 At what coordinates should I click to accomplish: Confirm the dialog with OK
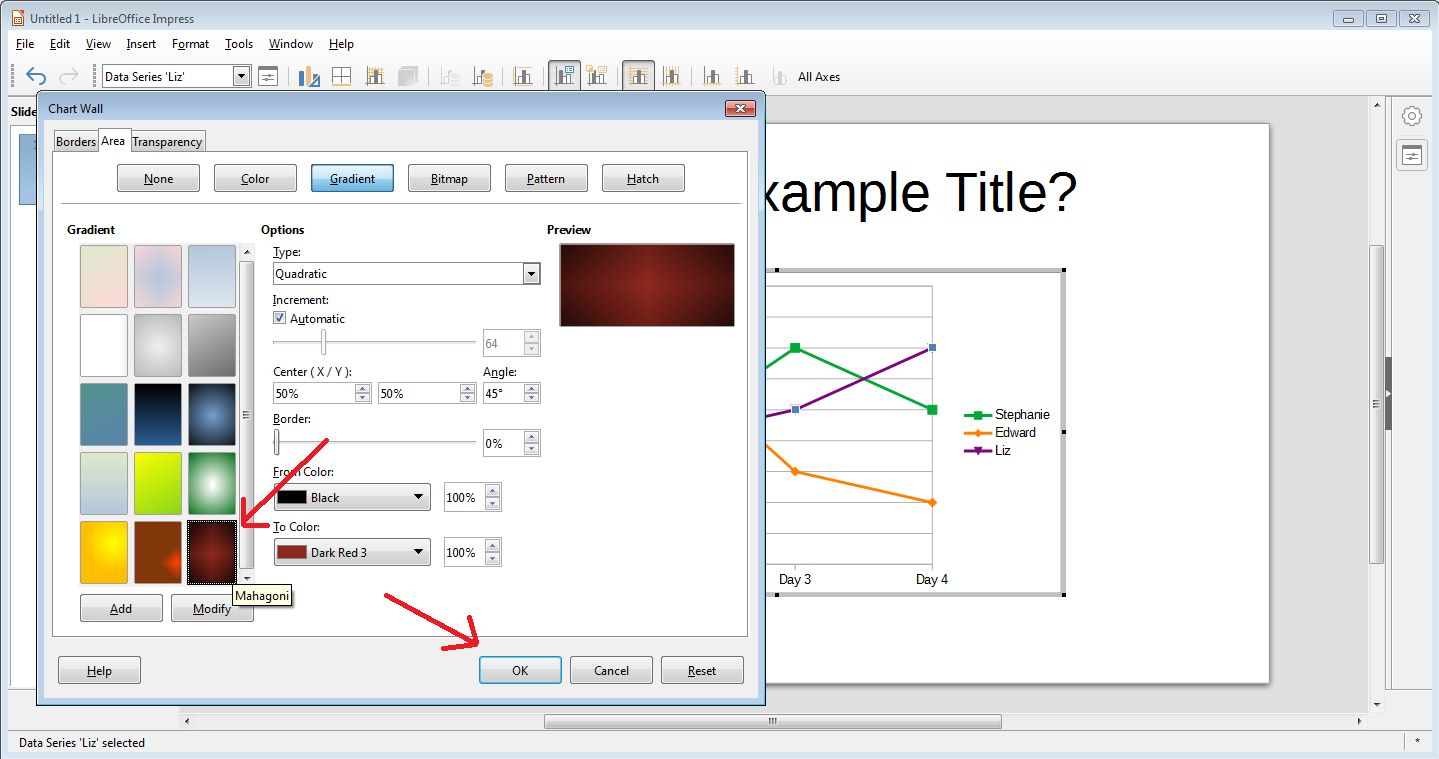click(520, 670)
